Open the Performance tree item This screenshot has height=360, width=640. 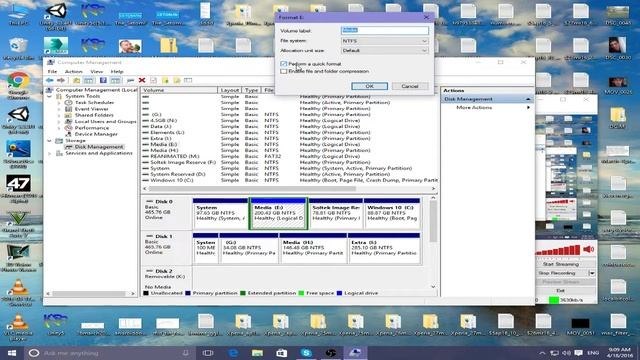click(91, 128)
